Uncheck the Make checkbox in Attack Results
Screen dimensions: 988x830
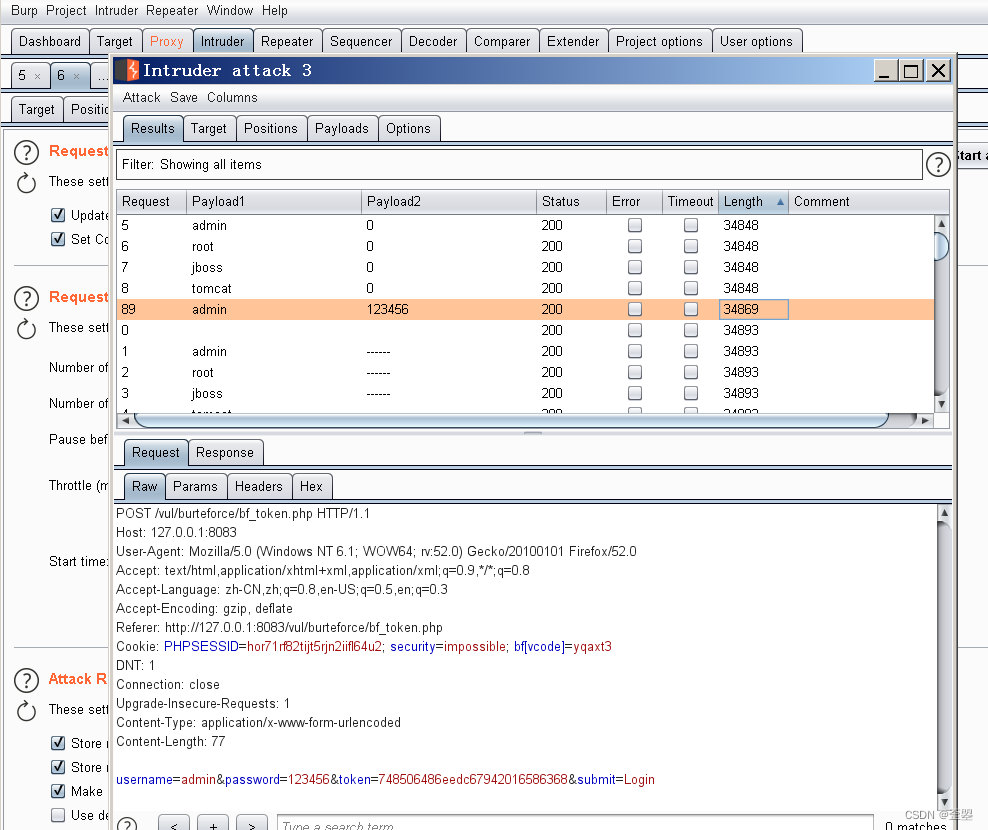[x=58, y=791]
